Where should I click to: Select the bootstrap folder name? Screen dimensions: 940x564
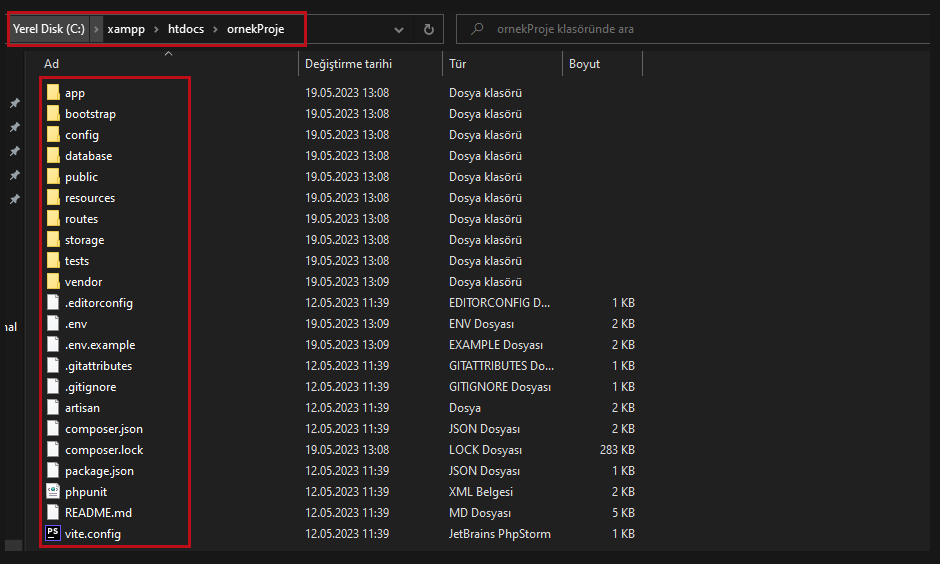[91, 114]
